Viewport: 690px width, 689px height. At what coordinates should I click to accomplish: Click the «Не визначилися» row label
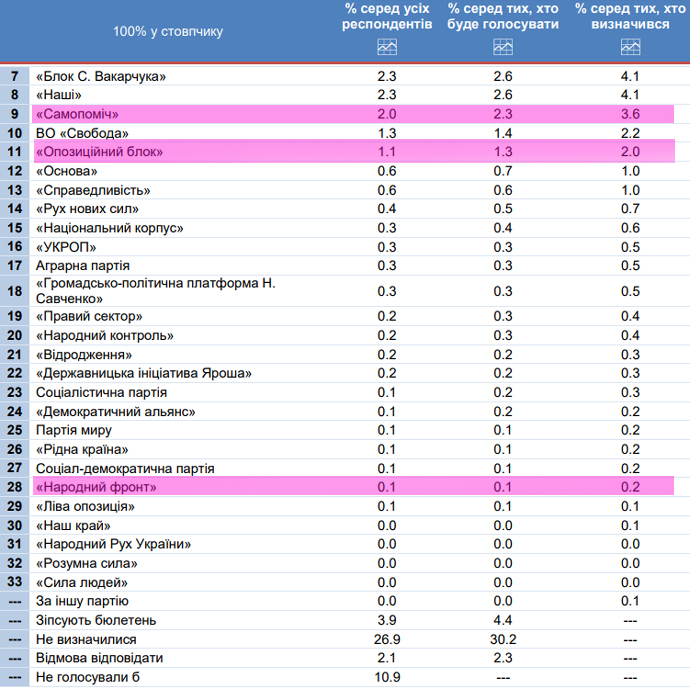86,639
